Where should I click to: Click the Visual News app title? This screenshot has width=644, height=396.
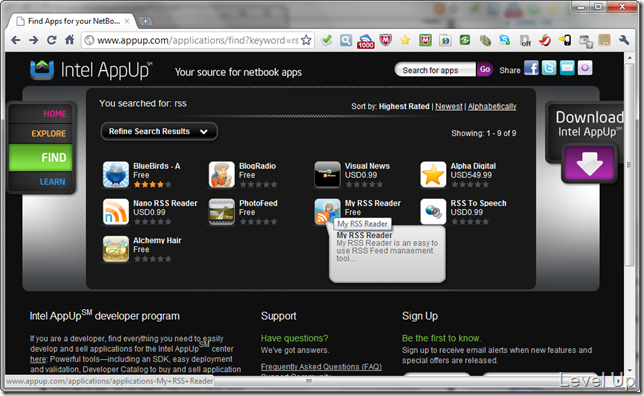pyautogui.click(x=367, y=166)
